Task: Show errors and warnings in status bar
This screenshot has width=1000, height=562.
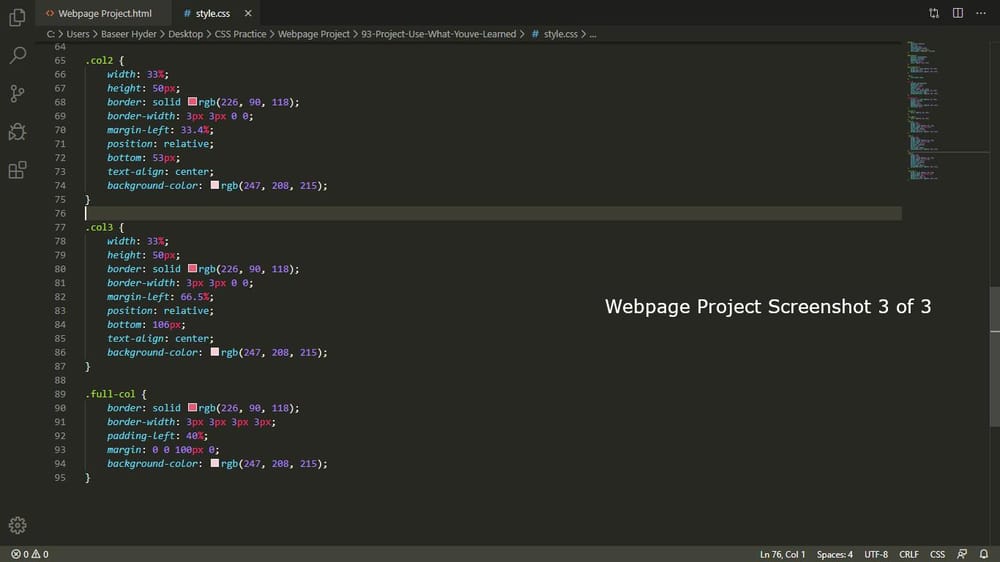Action: coord(29,554)
